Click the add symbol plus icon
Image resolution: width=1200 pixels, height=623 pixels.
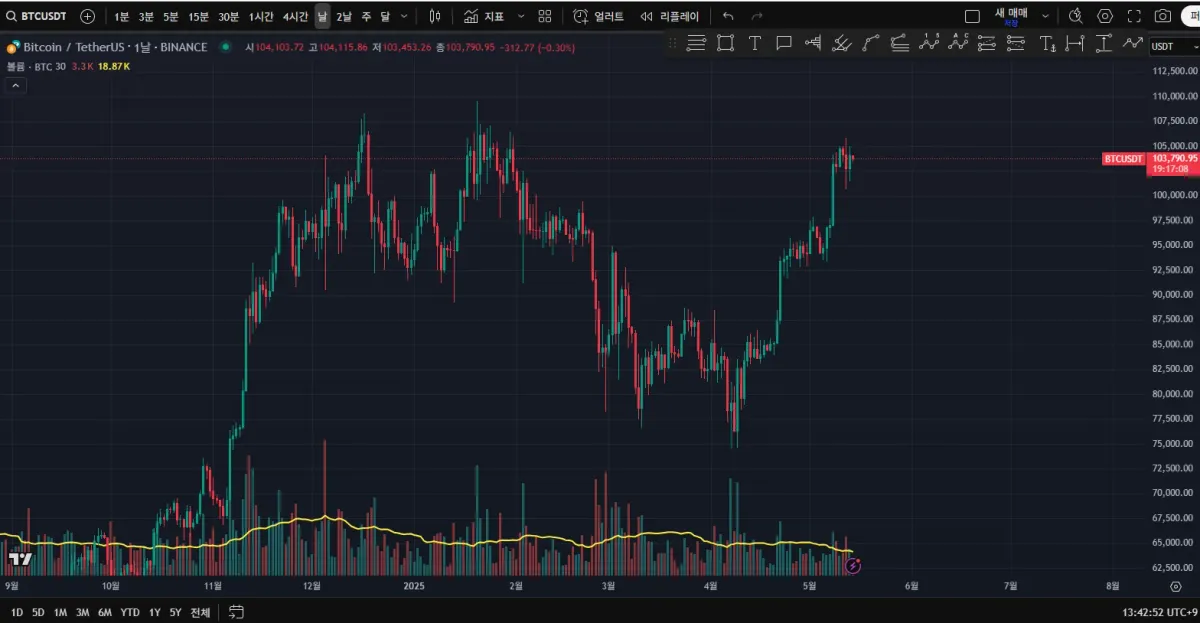point(88,16)
